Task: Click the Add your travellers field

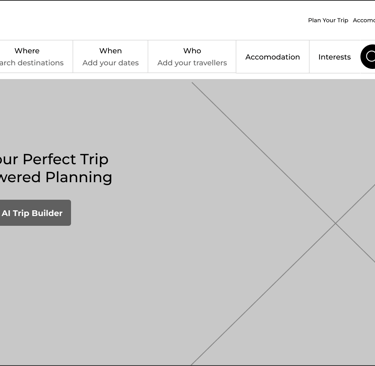Action: coord(192,63)
